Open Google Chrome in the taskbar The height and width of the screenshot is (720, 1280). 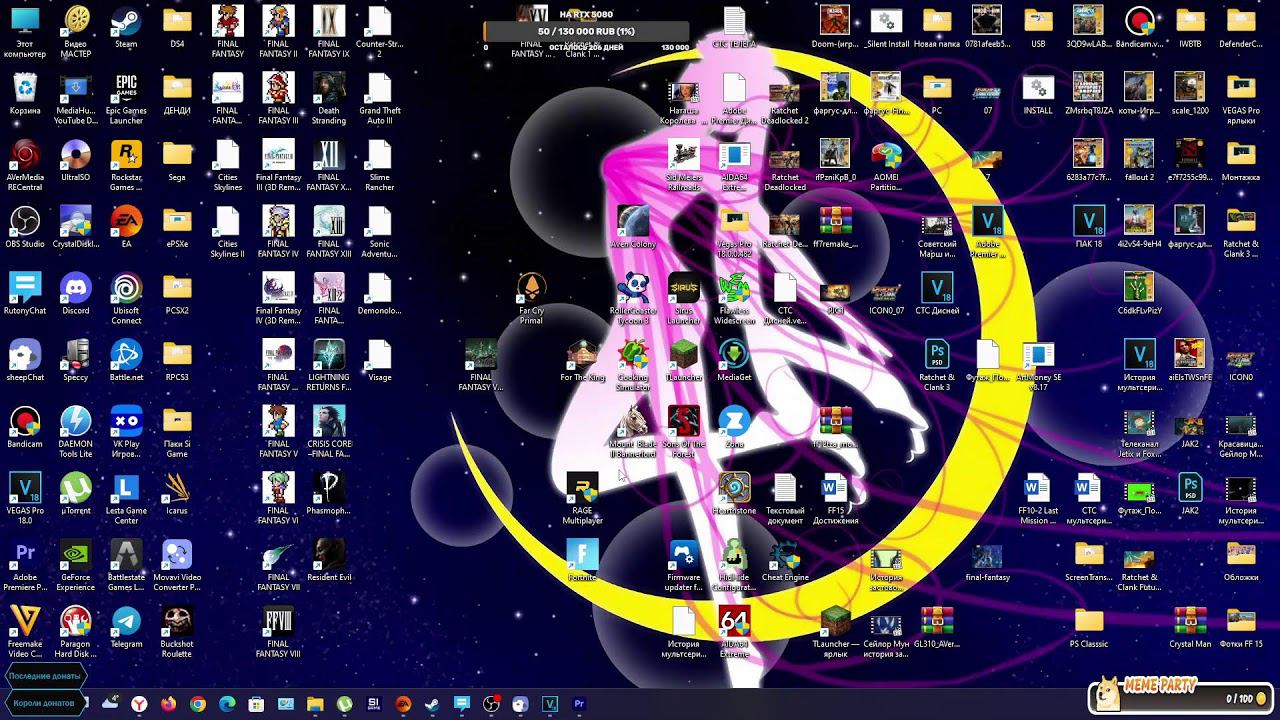point(198,704)
